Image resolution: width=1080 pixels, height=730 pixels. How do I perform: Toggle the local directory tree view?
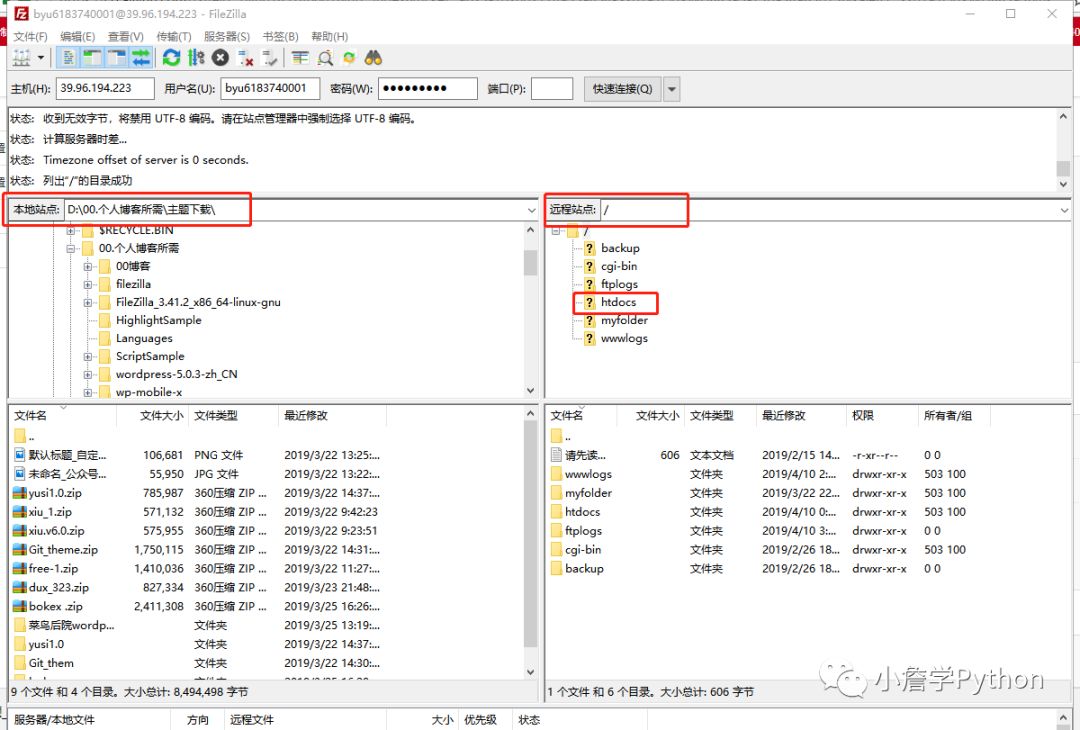[x=92, y=58]
